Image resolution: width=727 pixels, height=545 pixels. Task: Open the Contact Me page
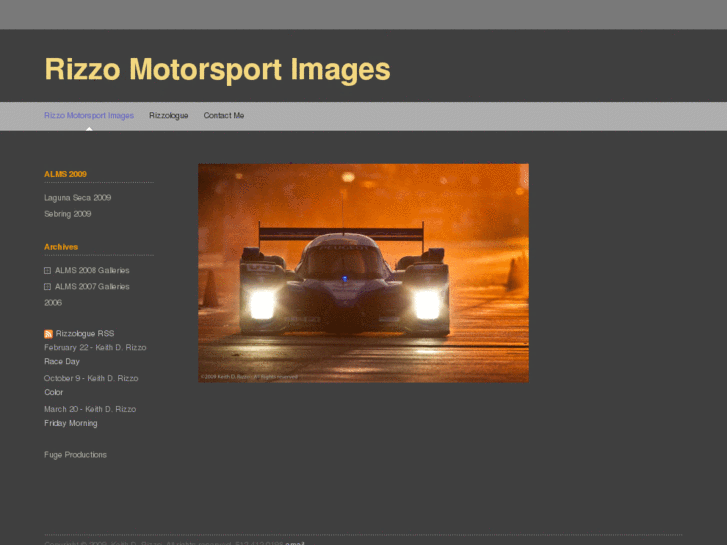pyautogui.click(x=223, y=116)
